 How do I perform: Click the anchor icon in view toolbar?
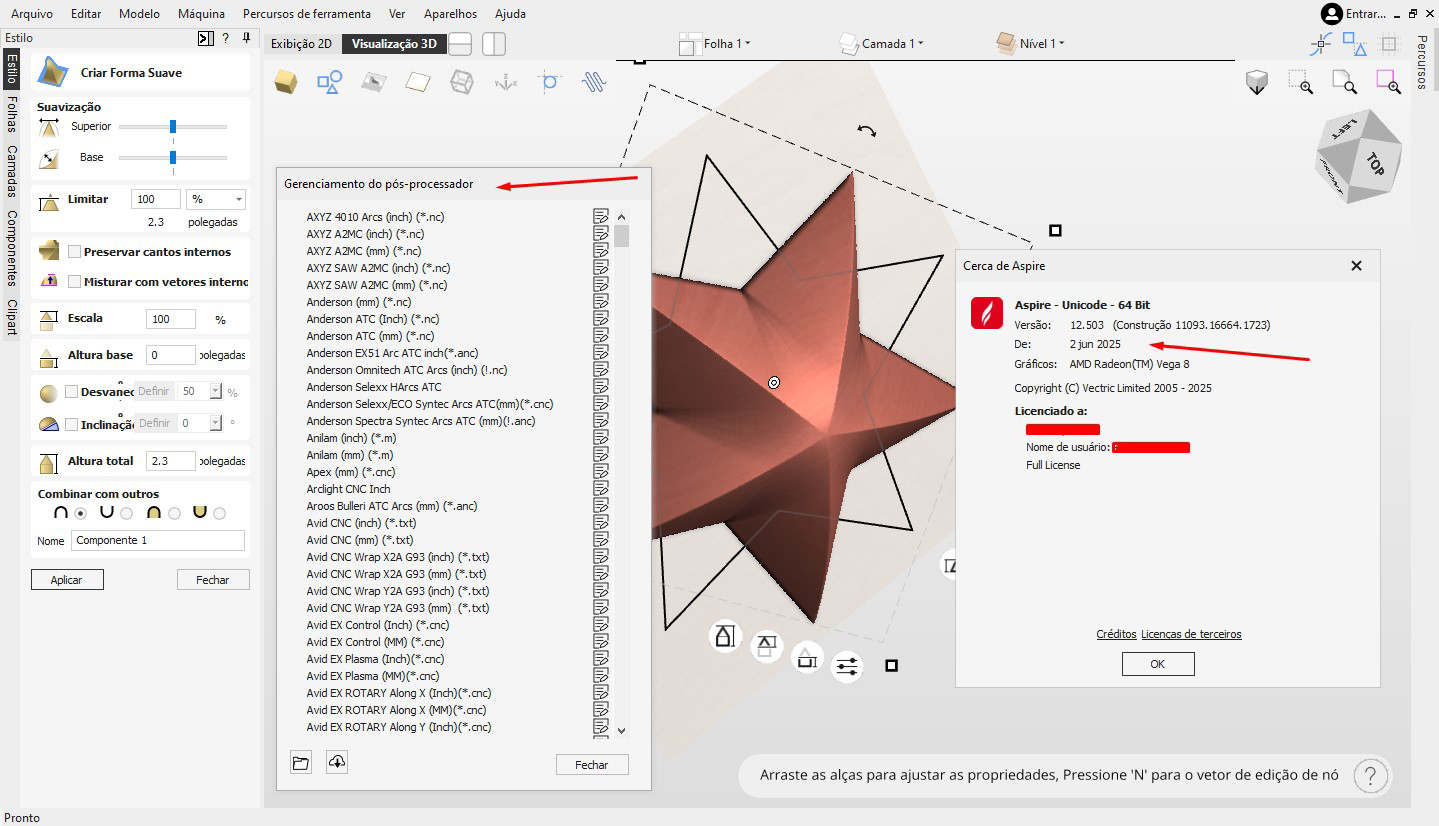506,82
